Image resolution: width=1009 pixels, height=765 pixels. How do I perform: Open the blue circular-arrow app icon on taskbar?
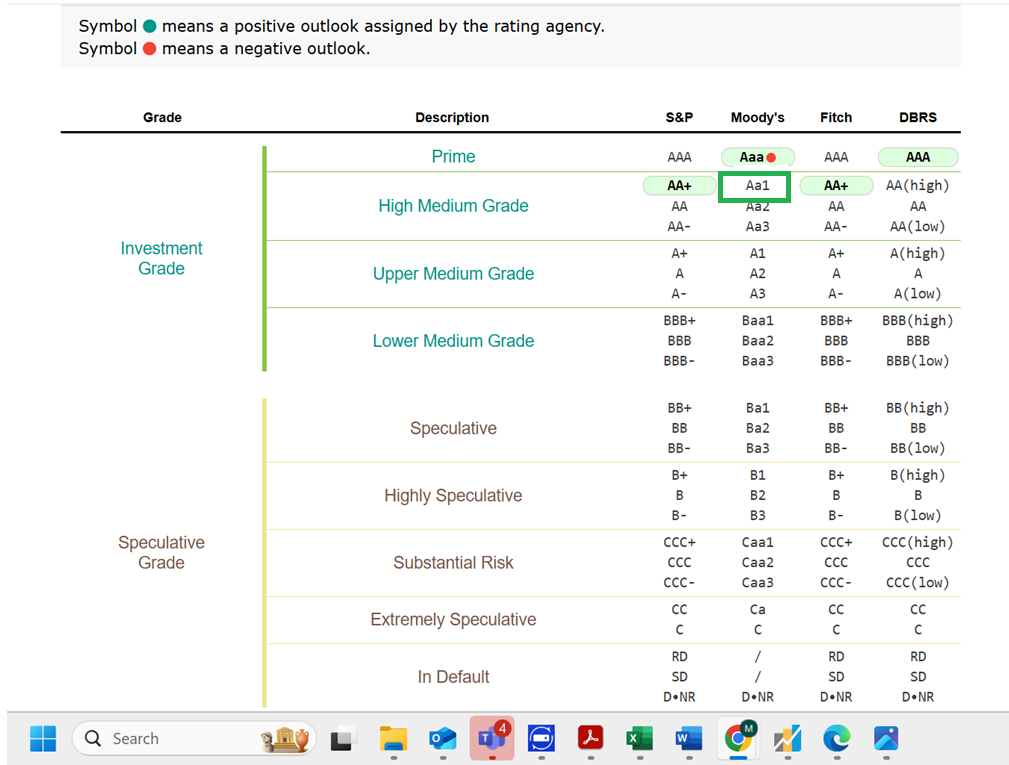point(541,738)
